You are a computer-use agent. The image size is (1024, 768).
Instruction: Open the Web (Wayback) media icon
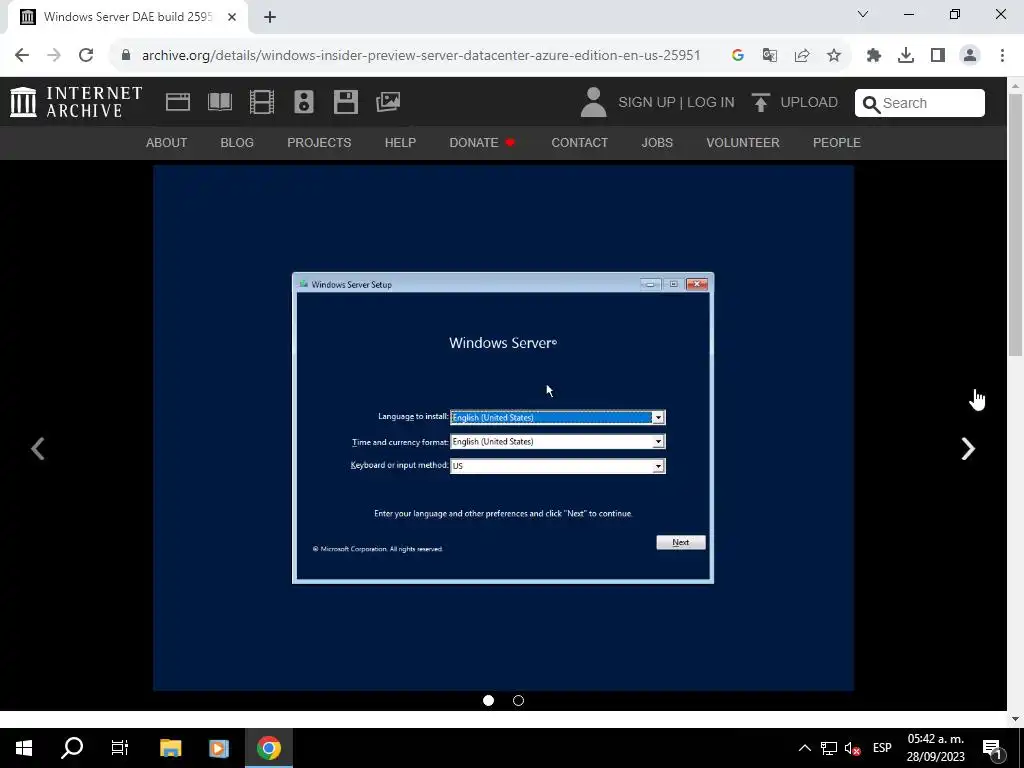tap(178, 102)
